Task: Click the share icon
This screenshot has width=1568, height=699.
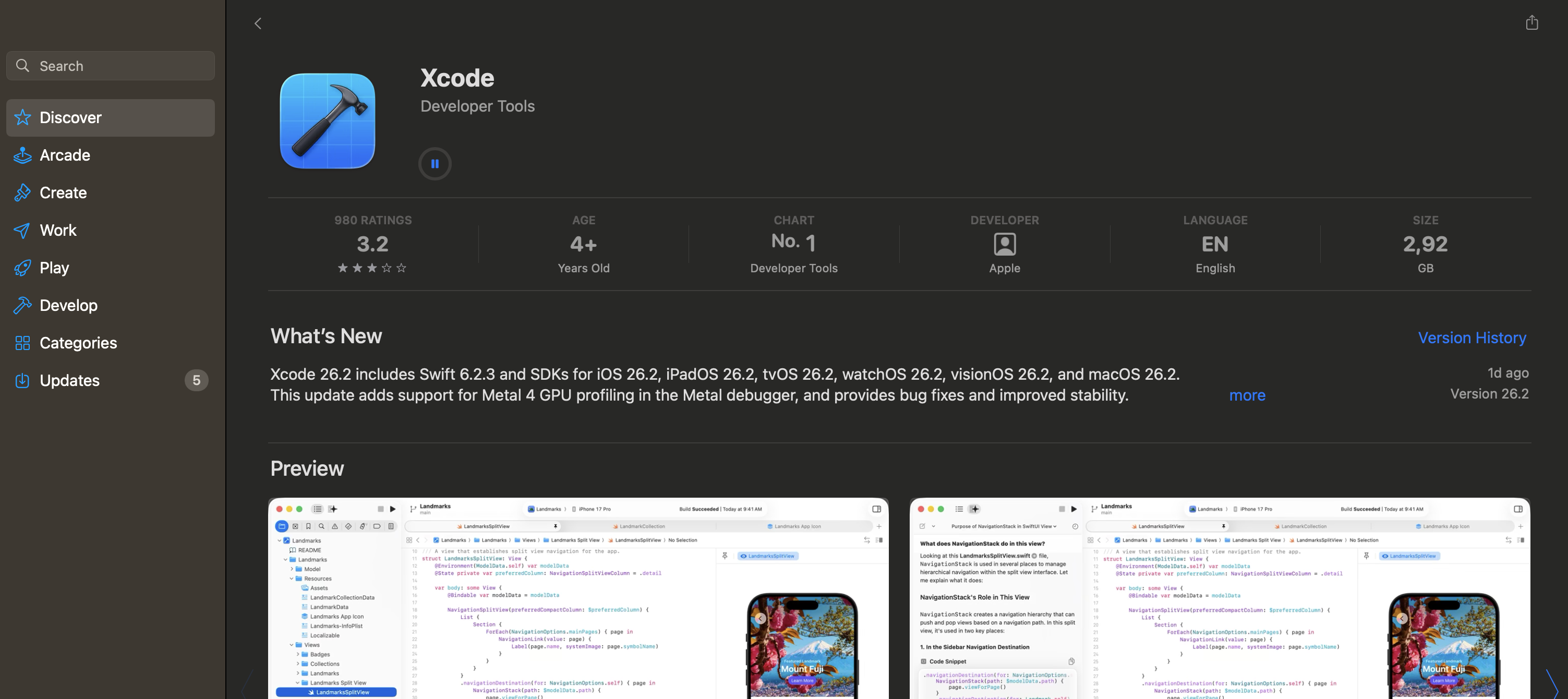Action: (1531, 23)
